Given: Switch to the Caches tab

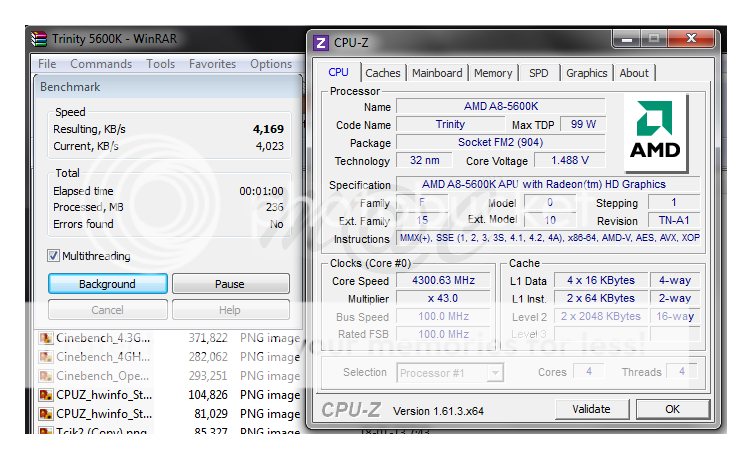Looking at the screenshot, I should tap(383, 73).
